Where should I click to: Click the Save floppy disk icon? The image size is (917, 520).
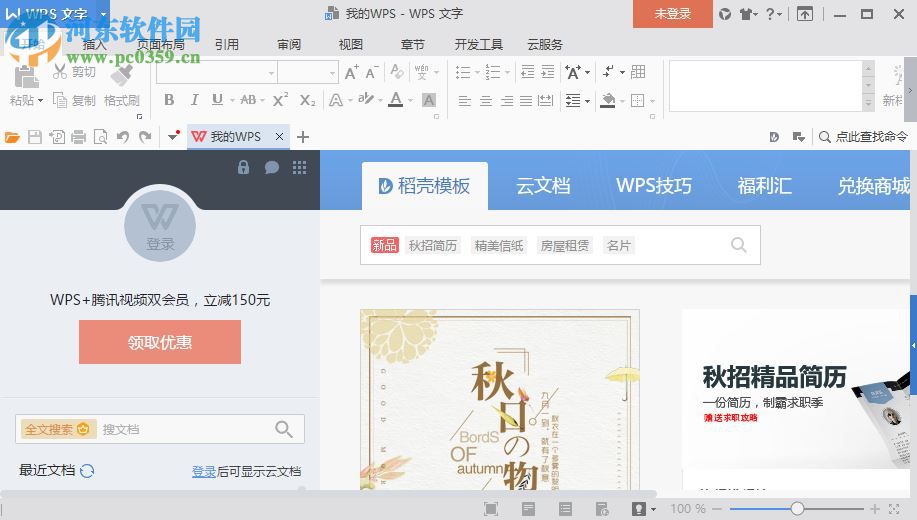35,137
